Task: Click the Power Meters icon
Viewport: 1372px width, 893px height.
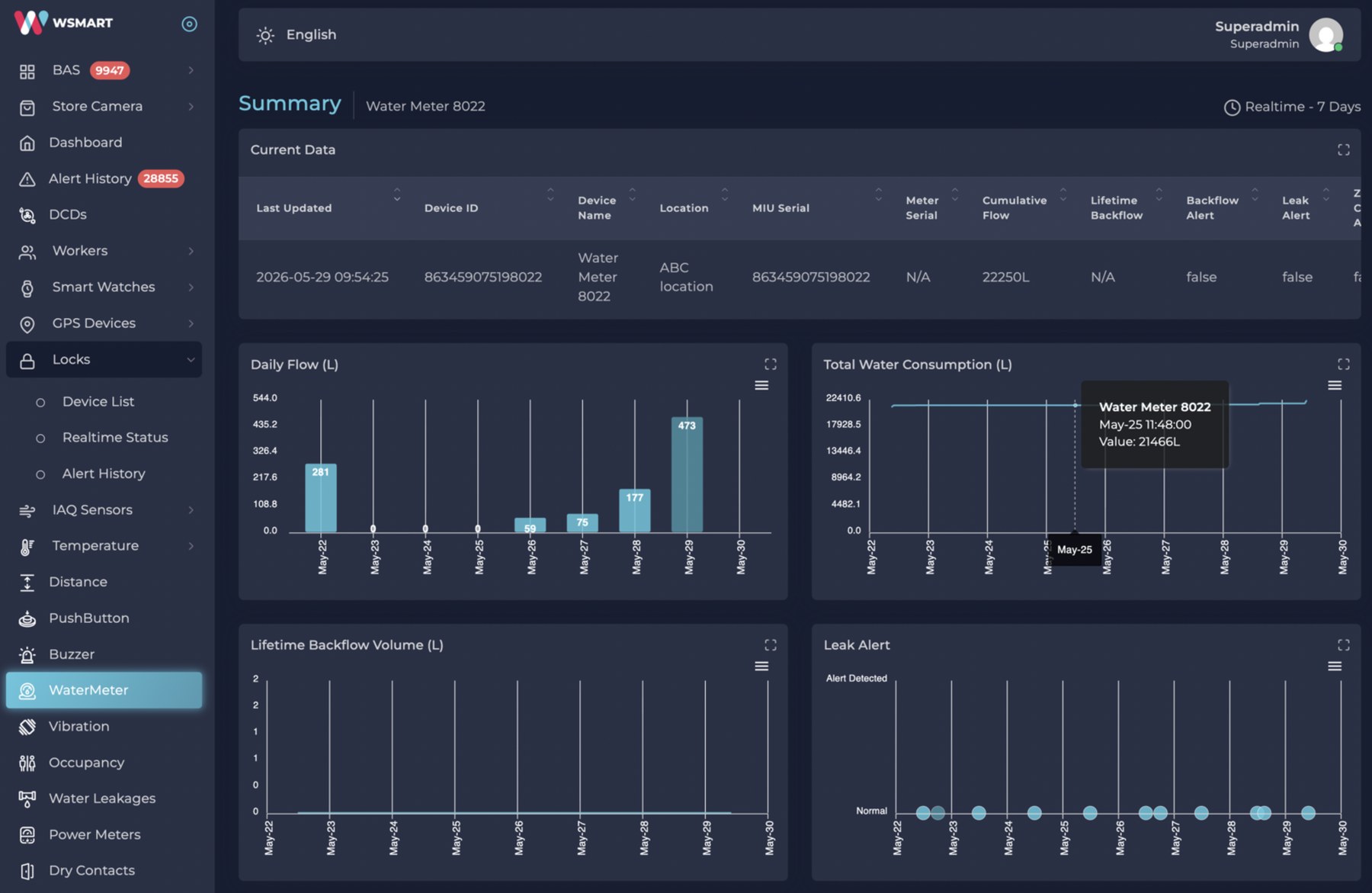Action: [27, 835]
